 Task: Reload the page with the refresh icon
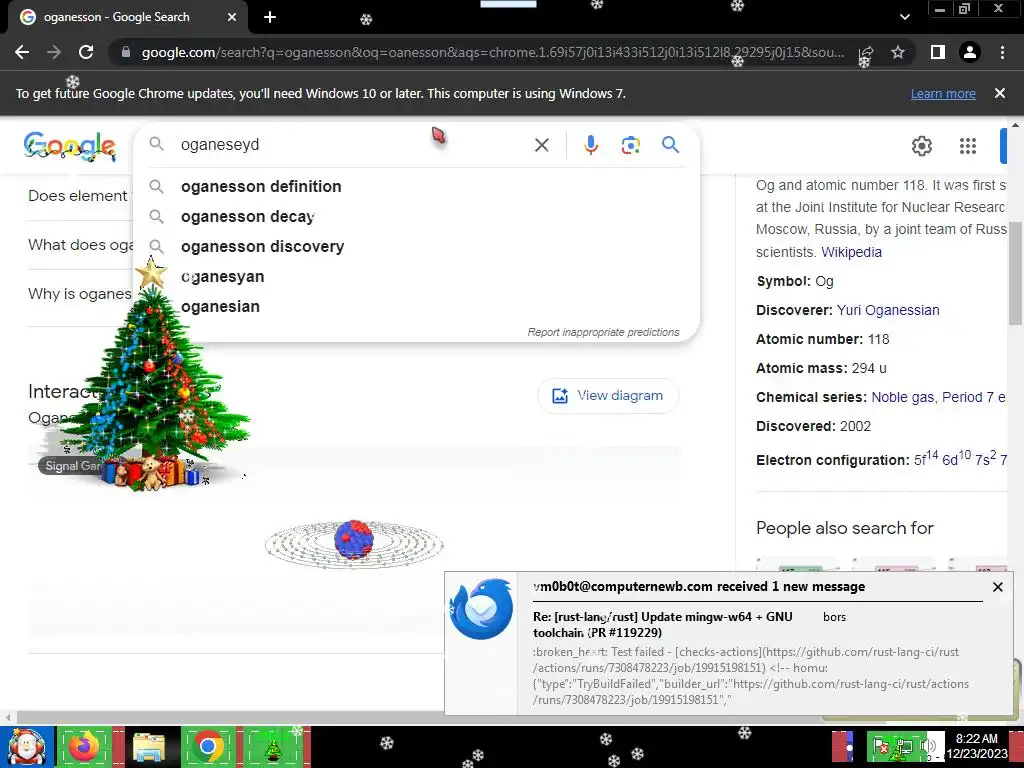[86, 52]
